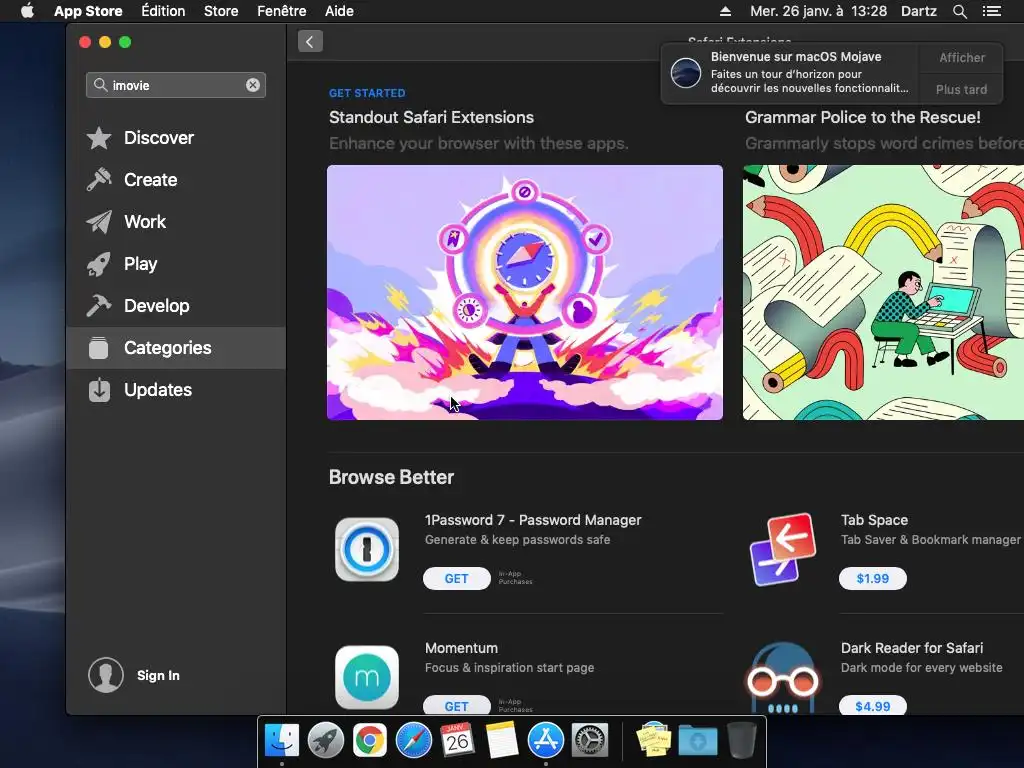Image resolution: width=1024 pixels, height=768 pixels.
Task: Open the Standout Safari Extensions artwork
Action: 525,293
